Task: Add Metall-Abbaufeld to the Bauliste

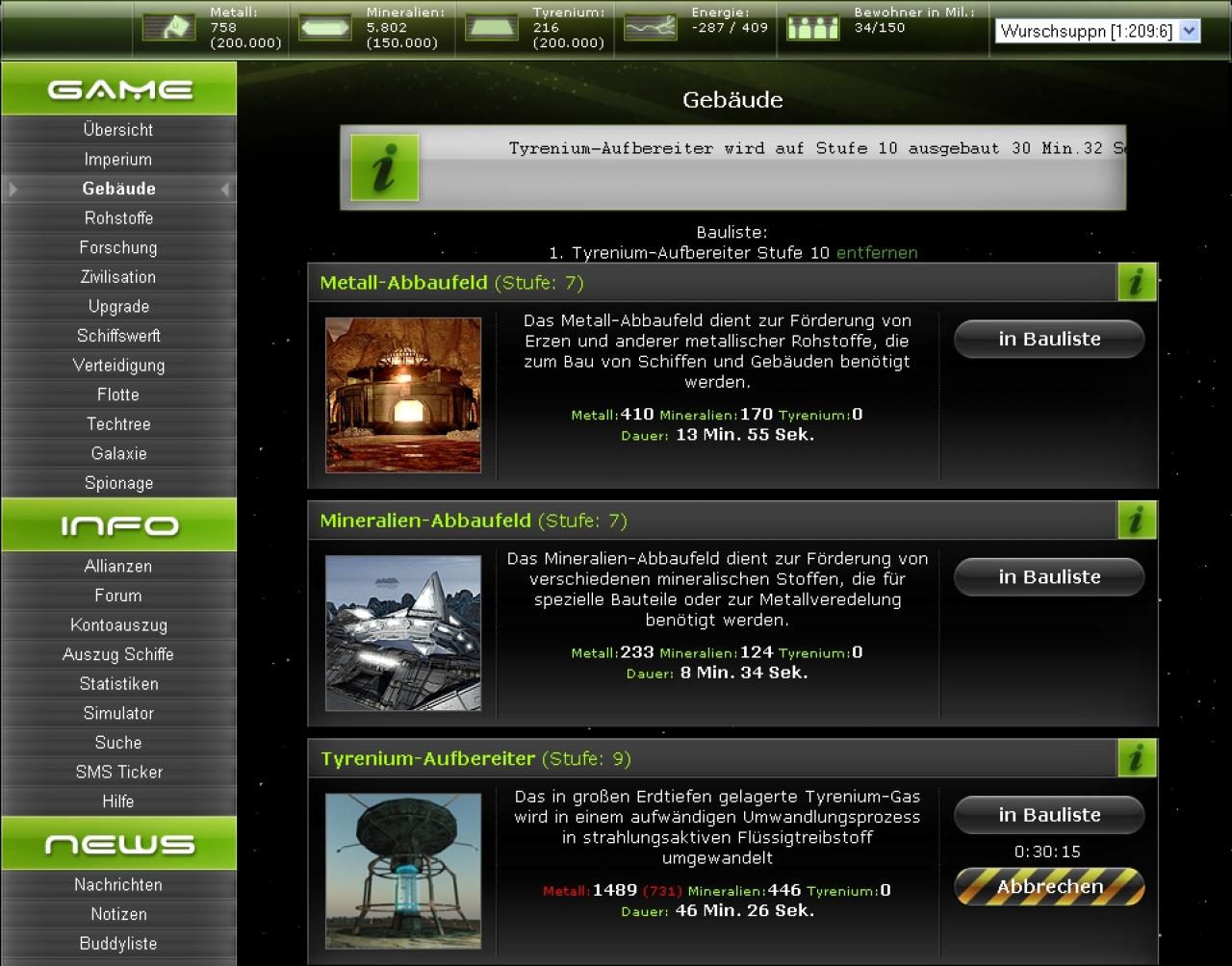Action: (x=1049, y=339)
